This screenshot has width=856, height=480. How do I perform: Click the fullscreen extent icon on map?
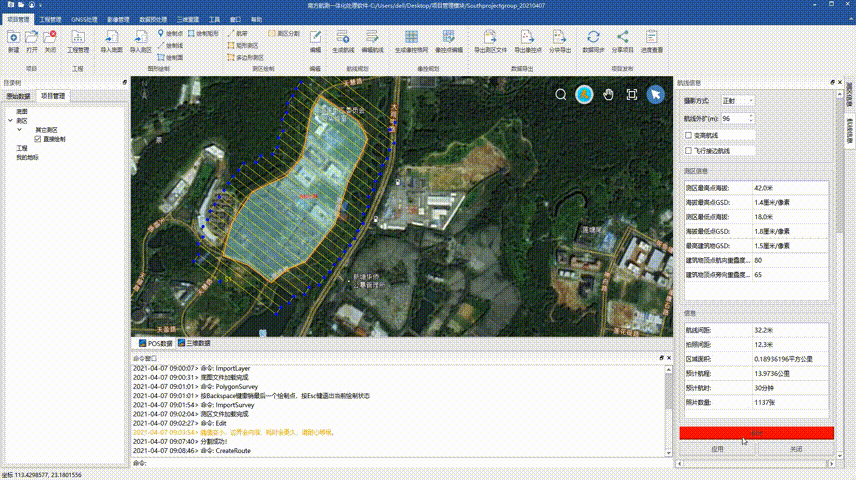tap(632, 94)
